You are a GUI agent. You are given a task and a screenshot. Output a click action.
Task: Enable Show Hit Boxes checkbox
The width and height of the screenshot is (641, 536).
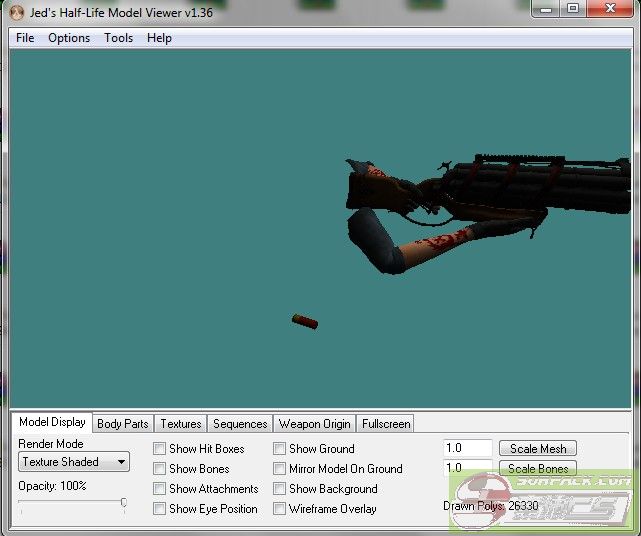(160, 449)
